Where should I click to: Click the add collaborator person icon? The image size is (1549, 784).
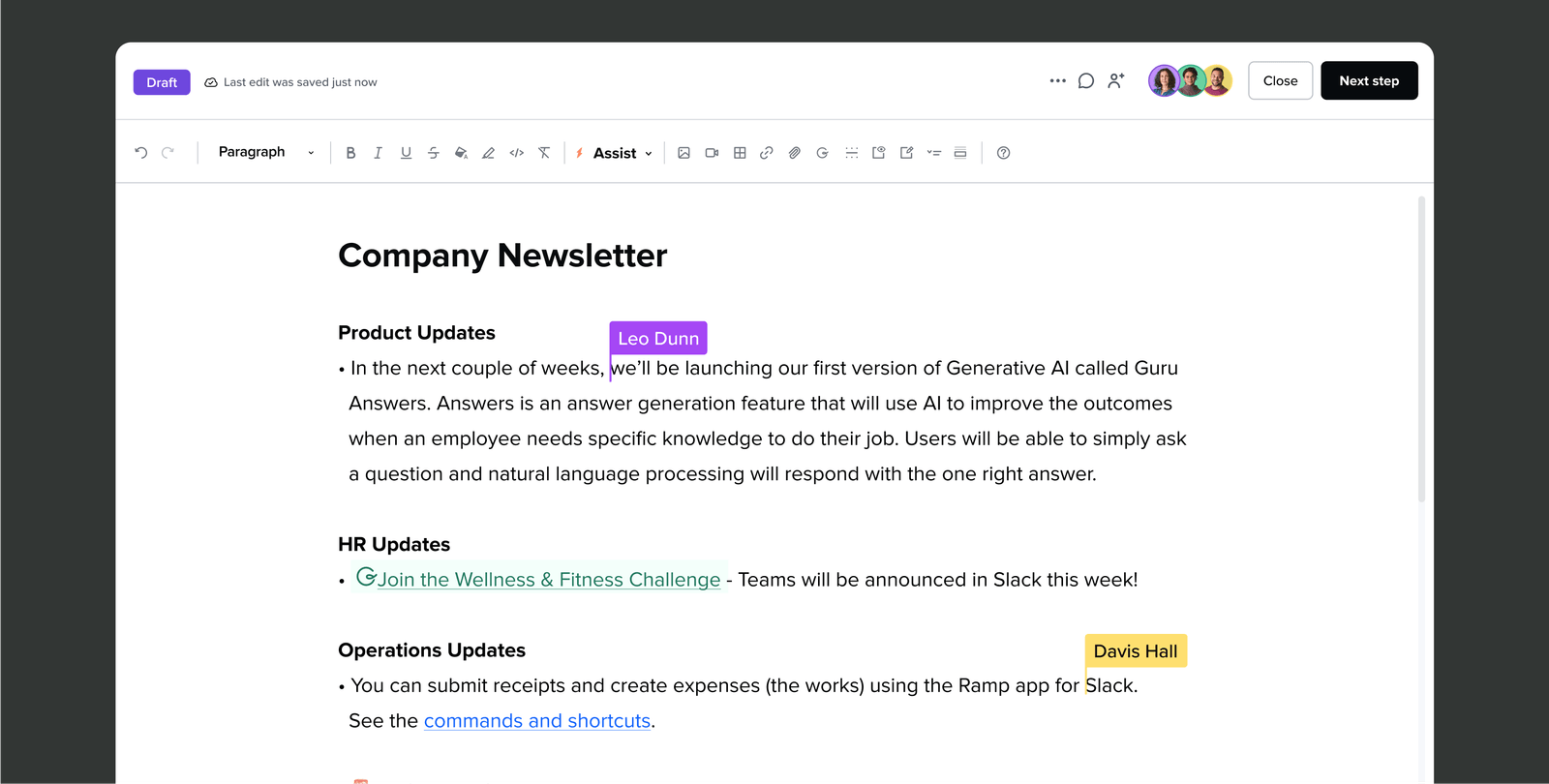pos(1116,81)
